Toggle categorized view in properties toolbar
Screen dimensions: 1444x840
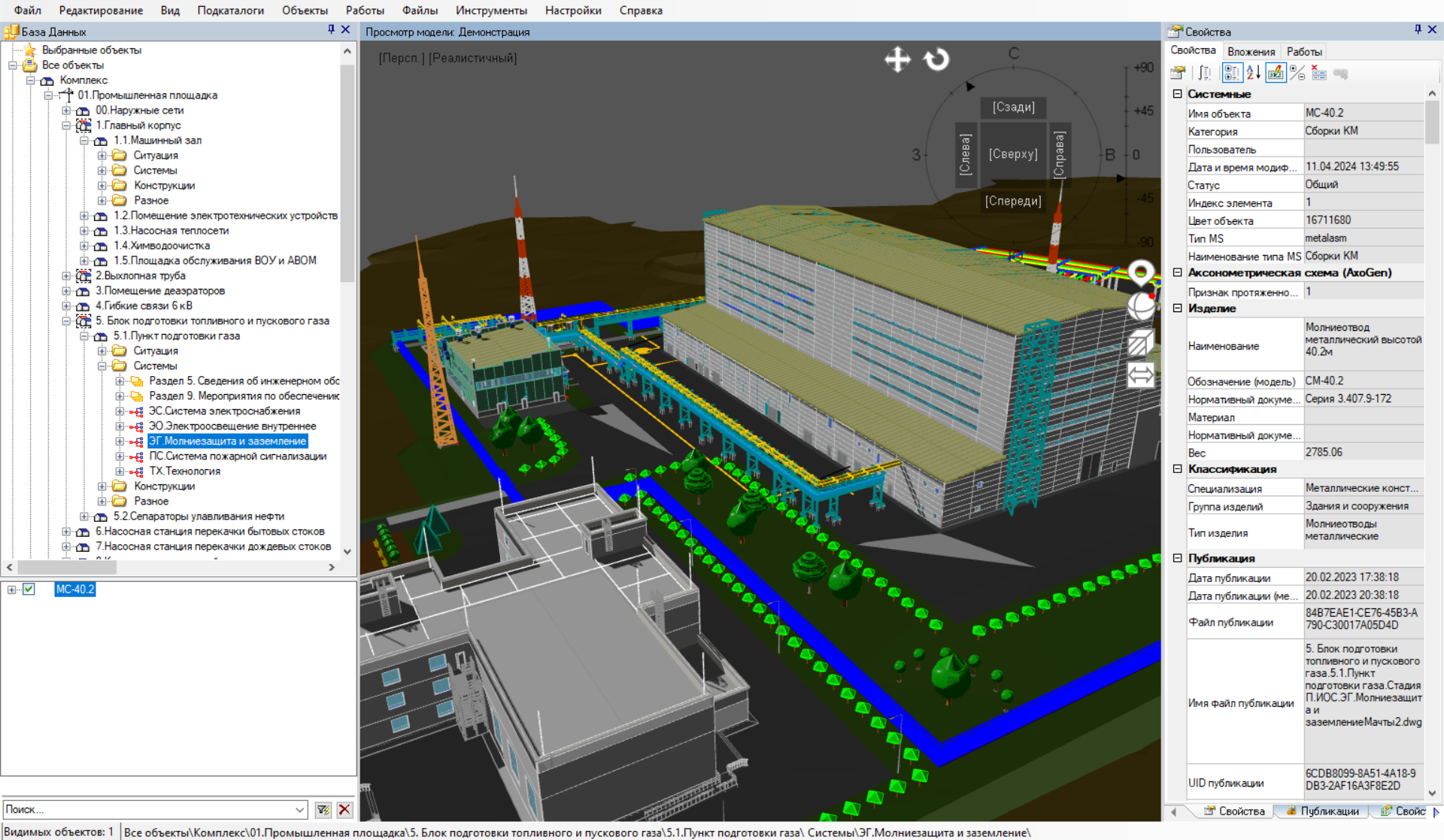[x=1232, y=73]
